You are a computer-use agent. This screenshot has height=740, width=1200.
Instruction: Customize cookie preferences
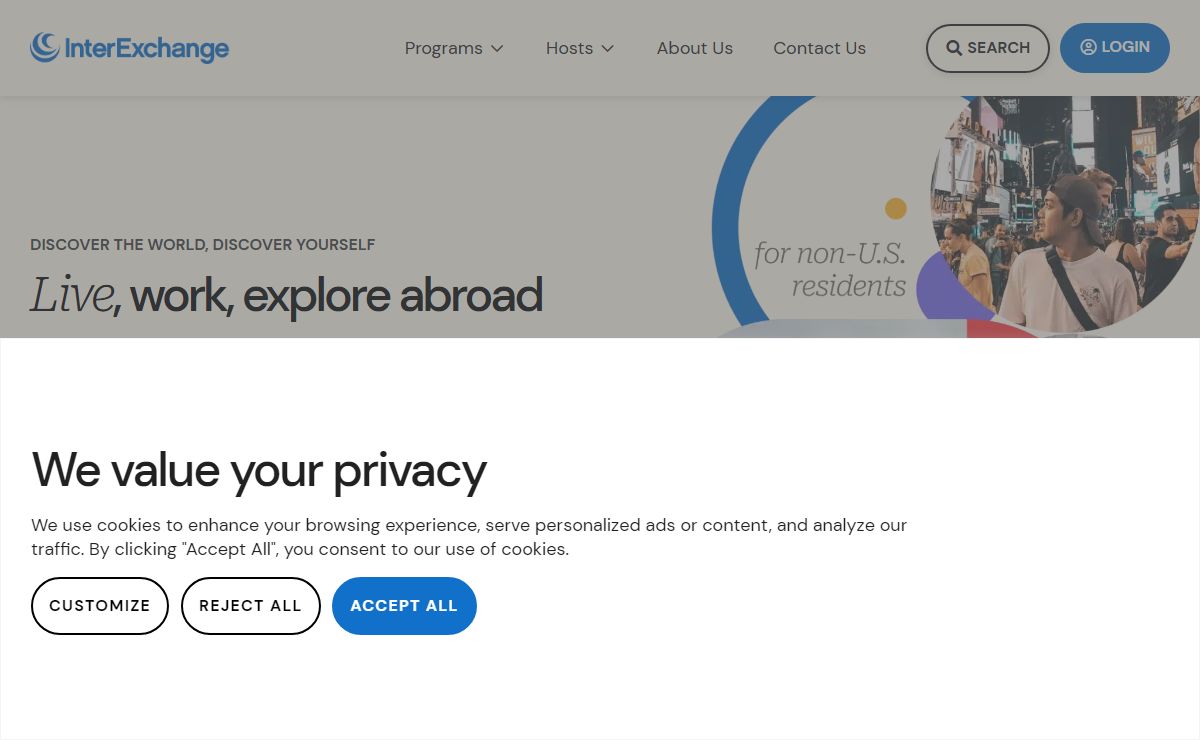(100, 606)
